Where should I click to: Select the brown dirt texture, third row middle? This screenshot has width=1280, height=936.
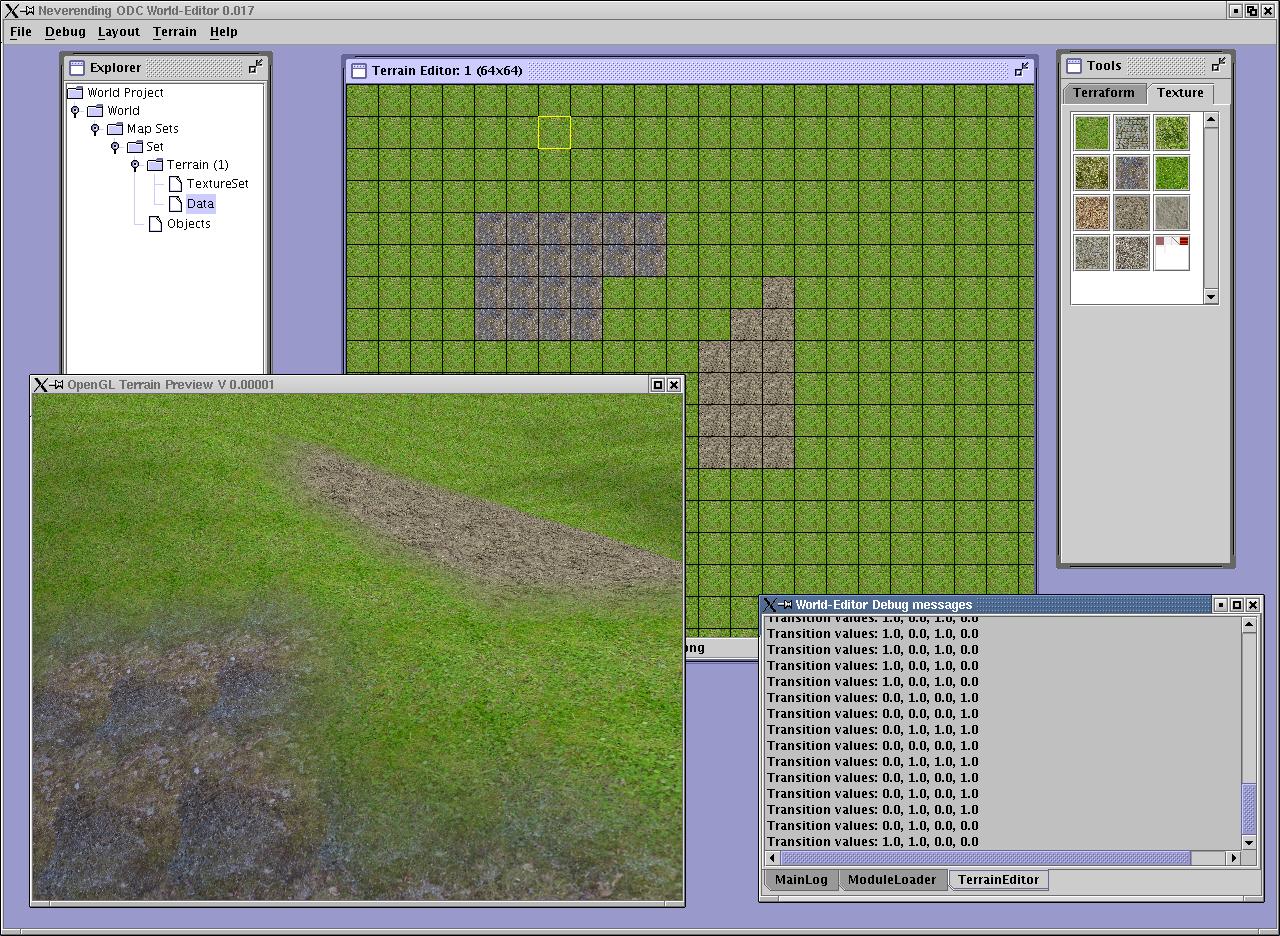coord(1132,212)
